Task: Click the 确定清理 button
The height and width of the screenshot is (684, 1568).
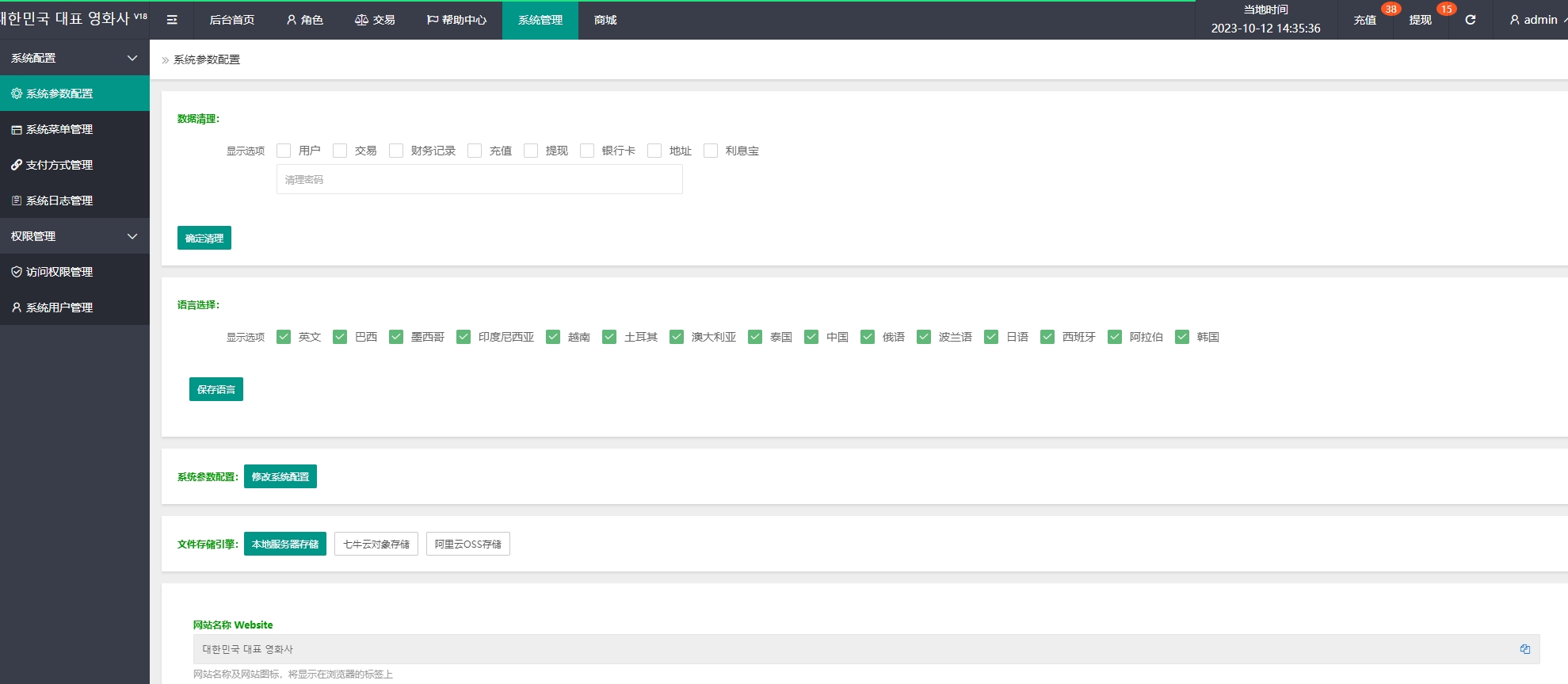Action: 204,238
